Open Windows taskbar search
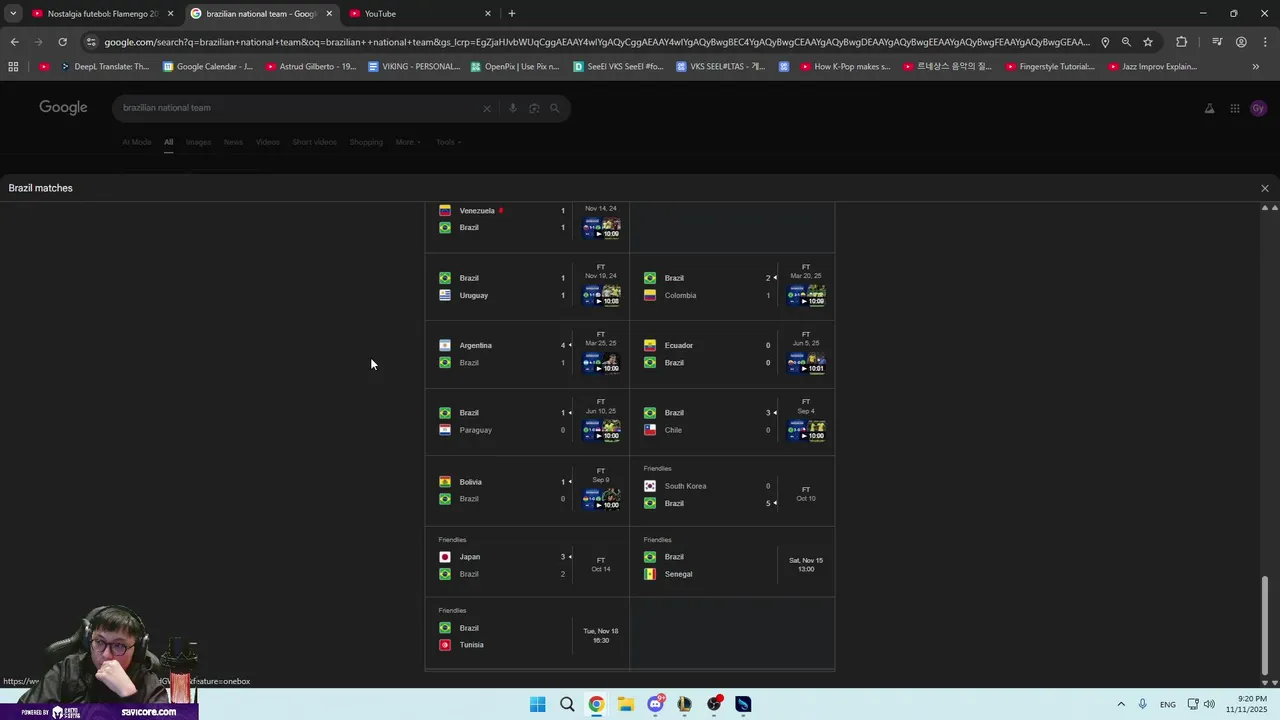Viewport: 1280px width, 720px height. (x=567, y=704)
